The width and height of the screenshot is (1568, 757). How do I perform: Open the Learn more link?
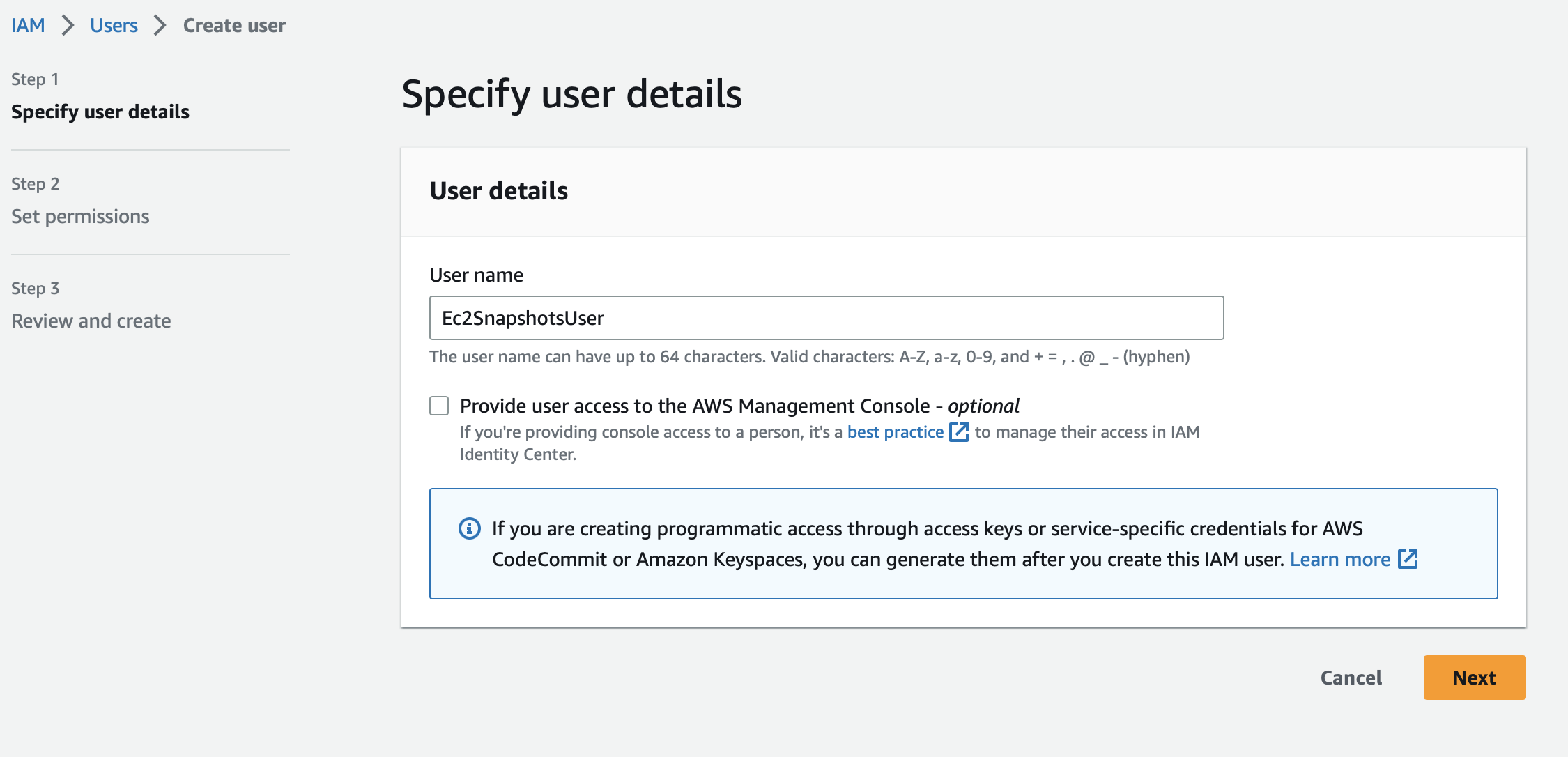(1339, 559)
